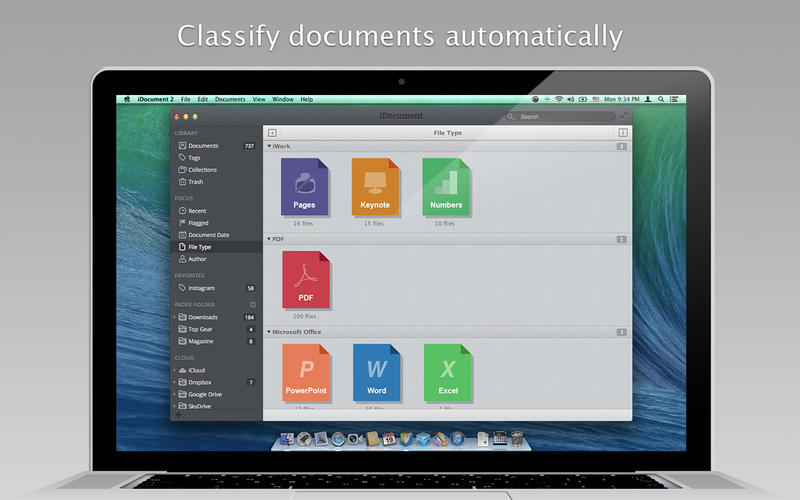Open Notification Center icon
Screen dimensions: 800x500
[x=674, y=99]
